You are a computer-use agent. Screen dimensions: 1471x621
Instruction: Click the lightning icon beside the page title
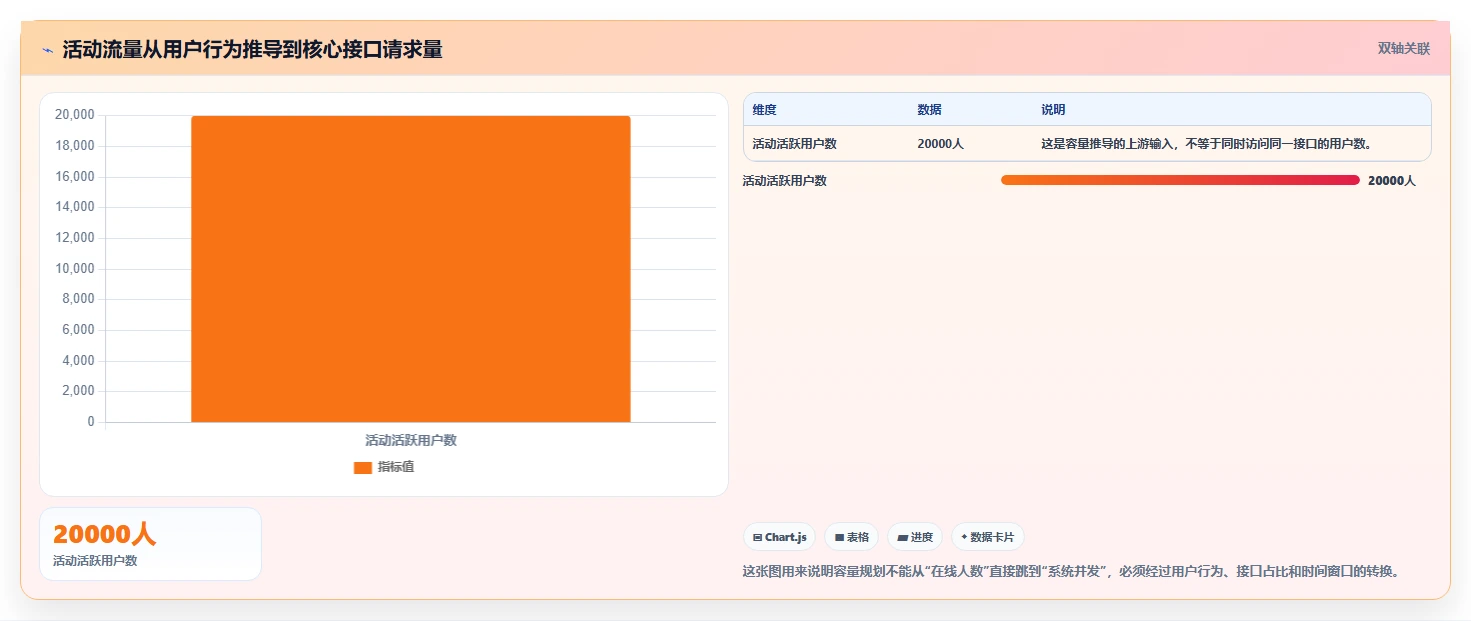[x=47, y=50]
